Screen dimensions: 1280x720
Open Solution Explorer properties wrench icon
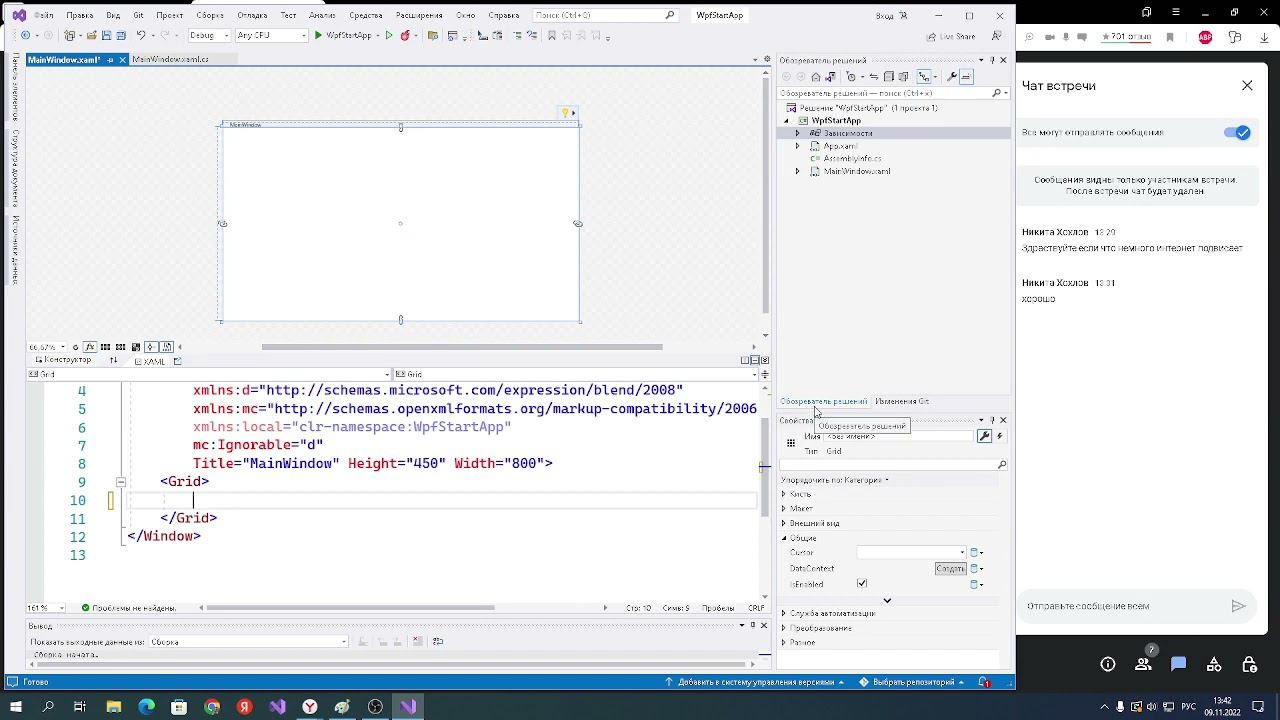tap(952, 77)
